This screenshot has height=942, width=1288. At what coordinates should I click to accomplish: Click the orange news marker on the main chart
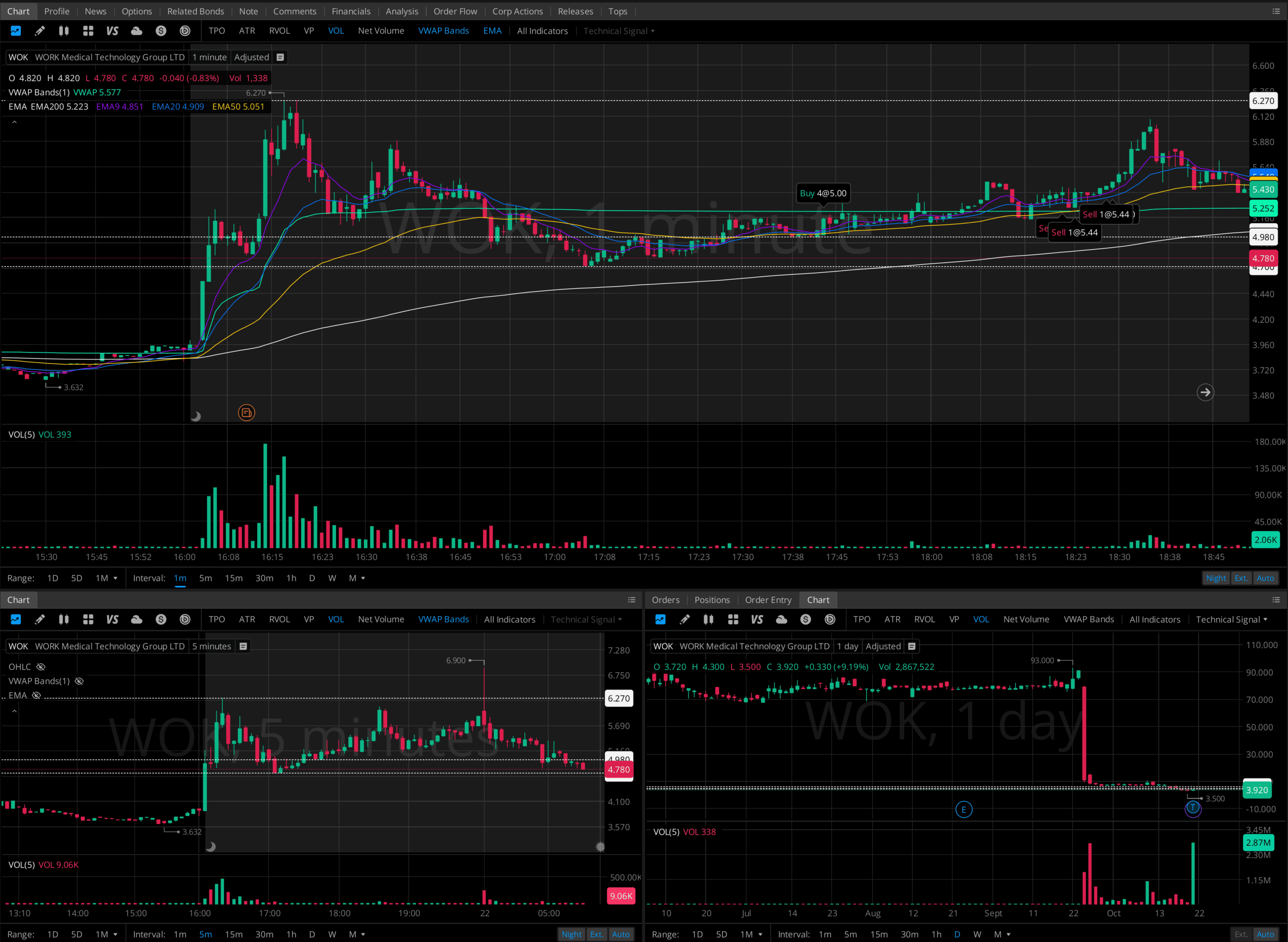(x=246, y=412)
